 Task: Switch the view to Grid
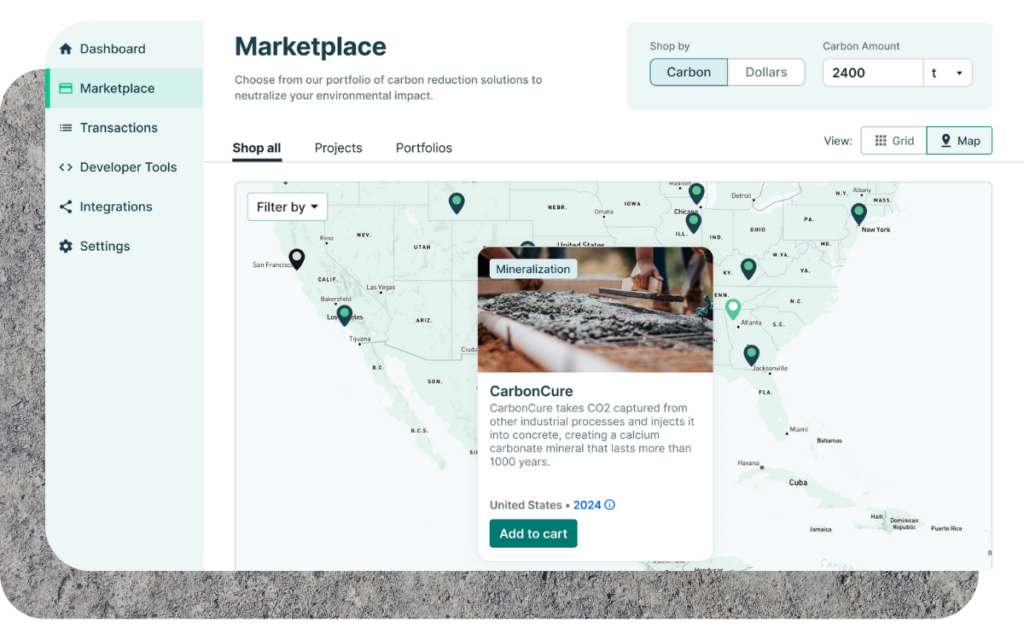click(x=893, y=140)
